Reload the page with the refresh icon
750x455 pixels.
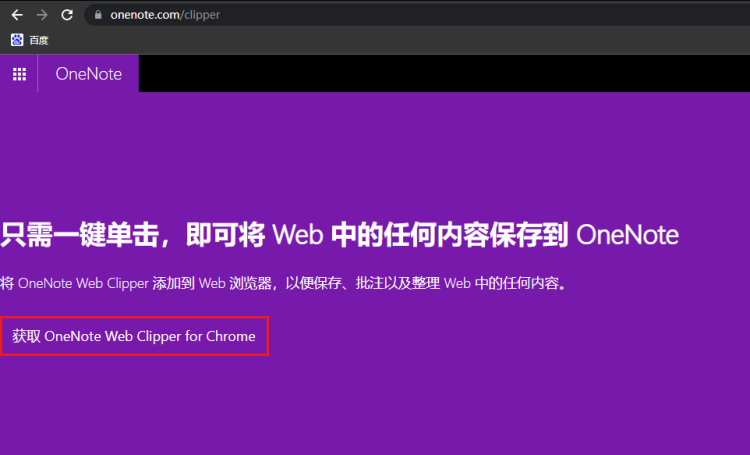[67, 15]
